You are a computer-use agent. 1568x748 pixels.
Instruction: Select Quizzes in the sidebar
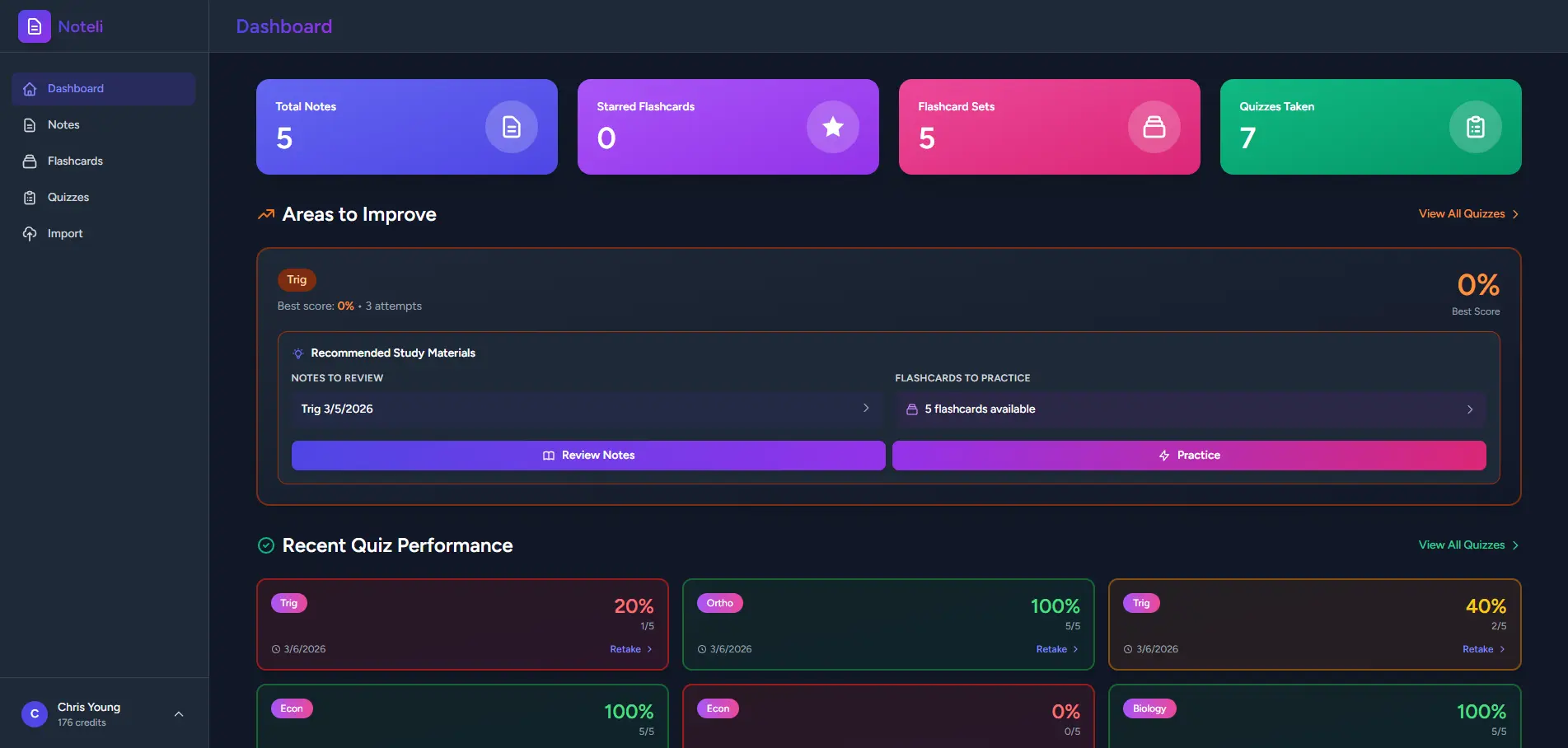(68, 198)
